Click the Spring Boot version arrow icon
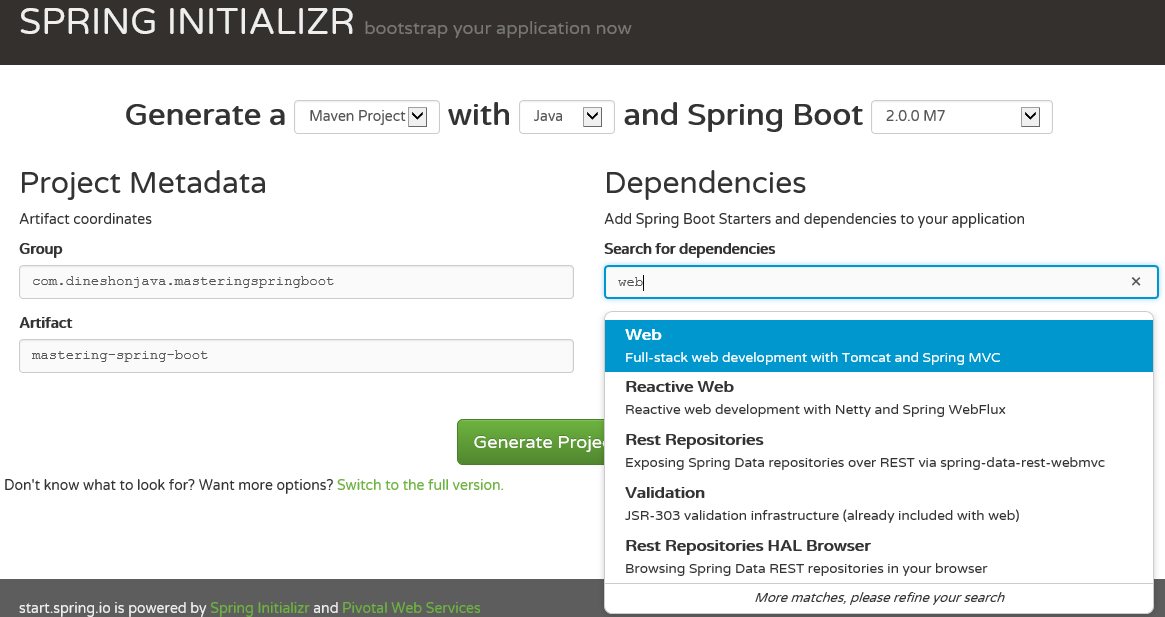The width and height of the screenshot is (1165, 617). click(1030, 117)
